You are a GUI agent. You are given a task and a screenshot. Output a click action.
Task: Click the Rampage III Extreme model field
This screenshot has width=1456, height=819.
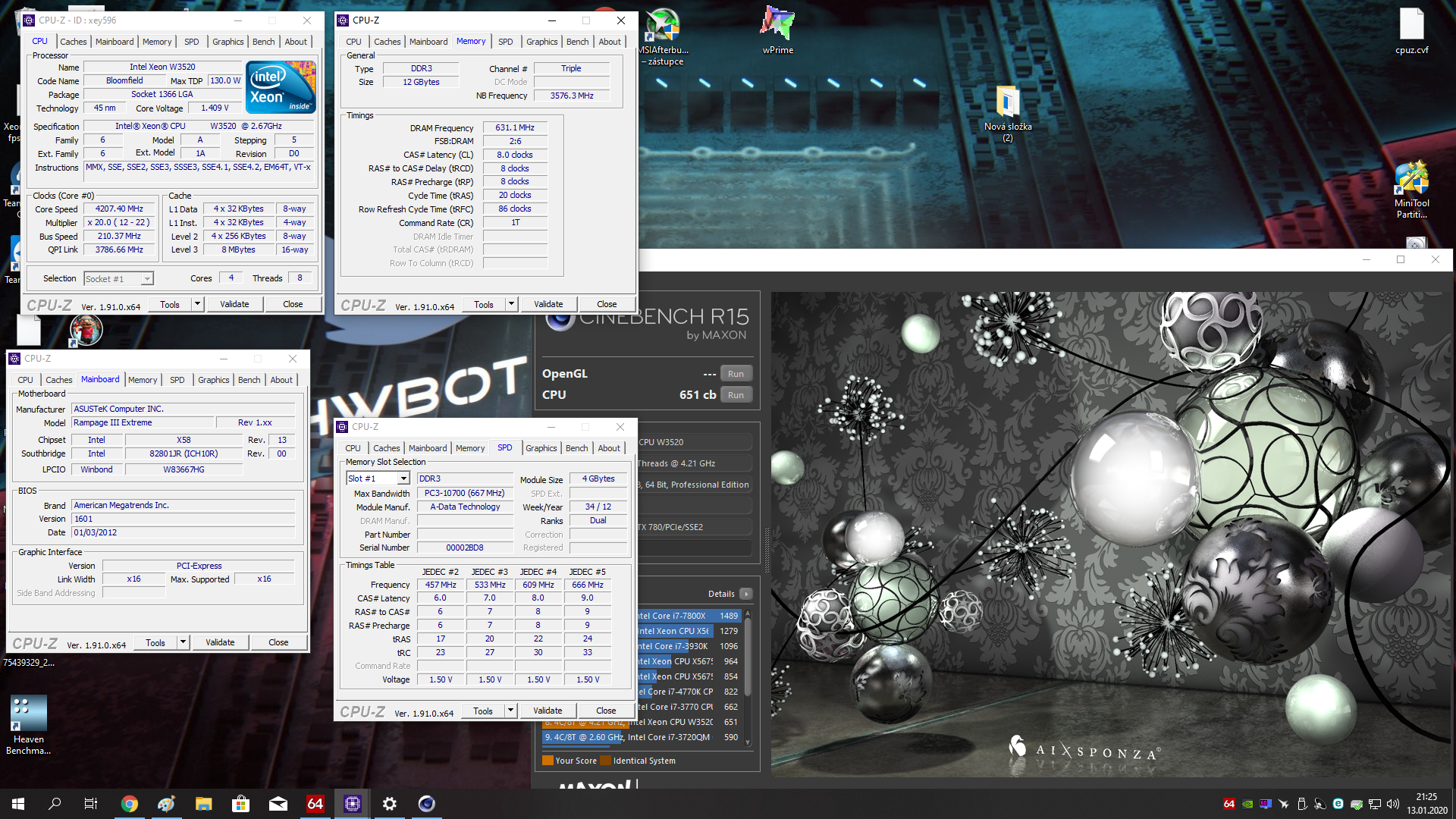coord(143,422)
